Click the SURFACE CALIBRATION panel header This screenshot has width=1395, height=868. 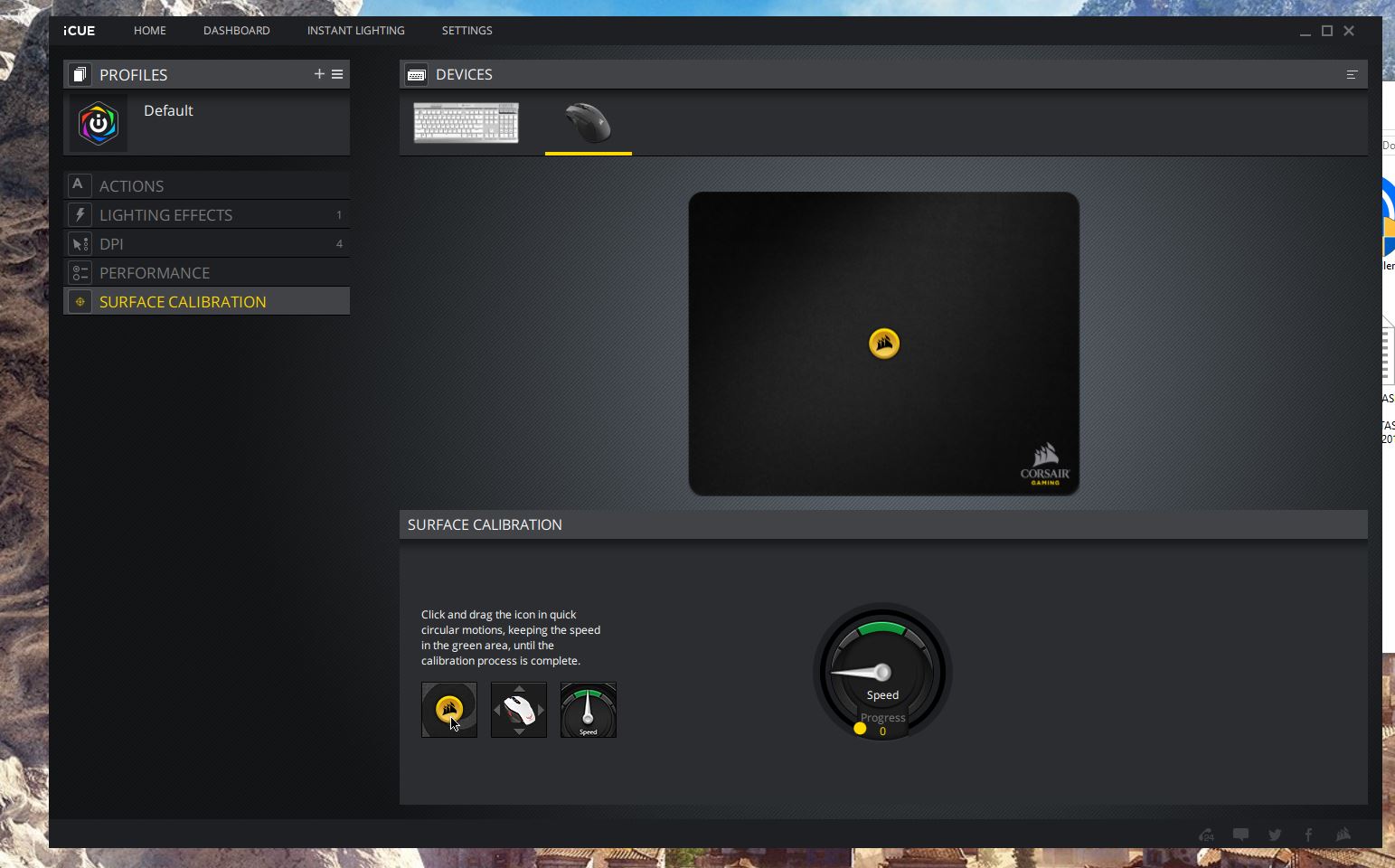[883, 524]
